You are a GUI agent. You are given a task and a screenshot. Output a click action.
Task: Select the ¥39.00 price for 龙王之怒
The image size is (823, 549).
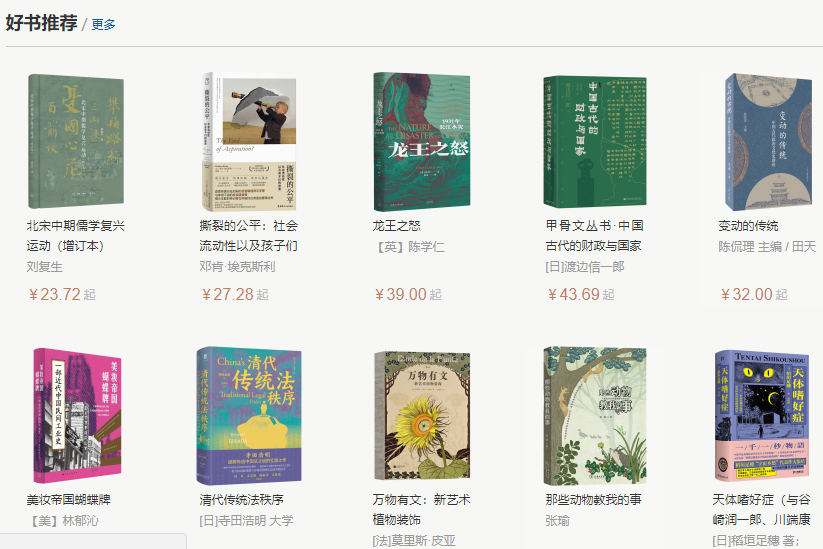pyautogui.click(x=408, y=294)
